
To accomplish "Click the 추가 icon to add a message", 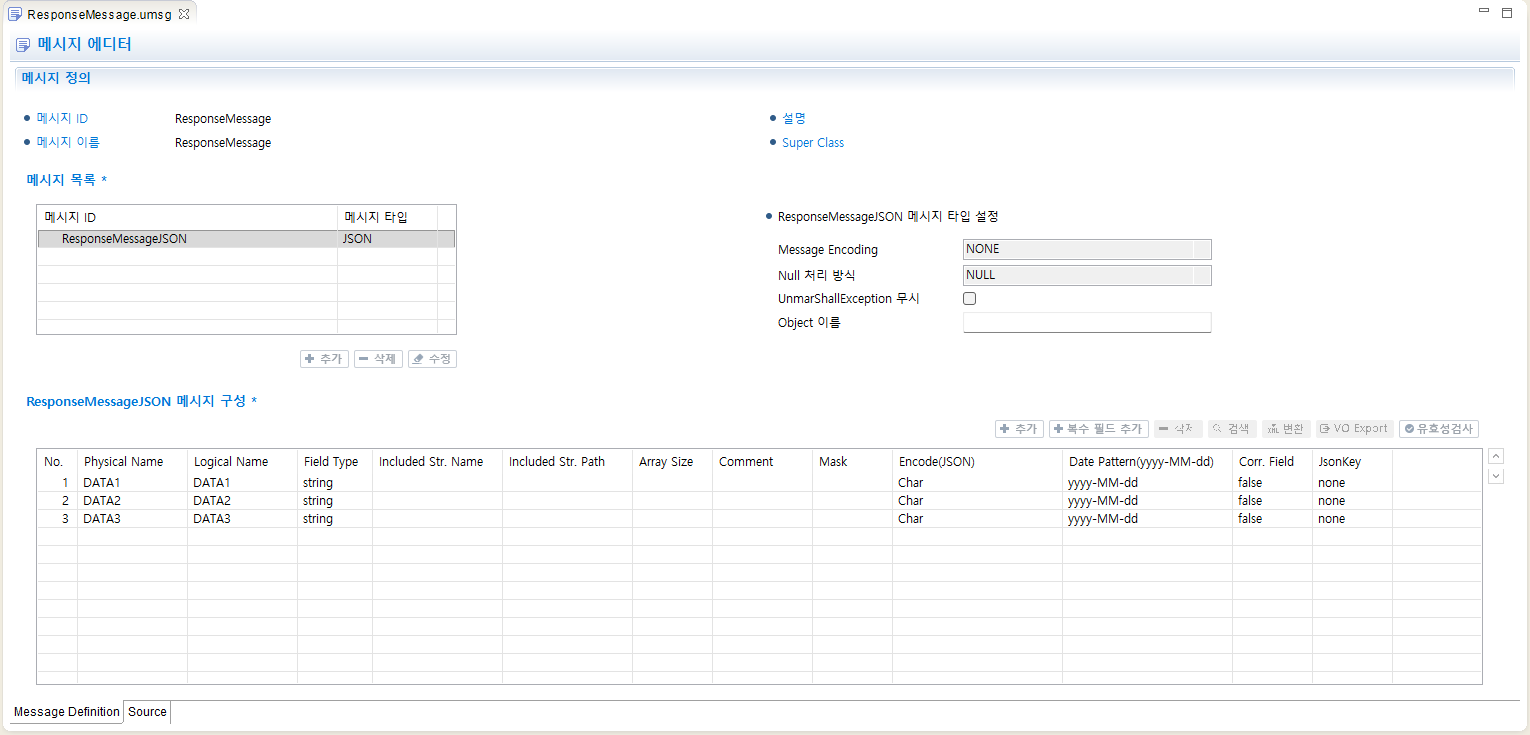I will coord(324,358).
